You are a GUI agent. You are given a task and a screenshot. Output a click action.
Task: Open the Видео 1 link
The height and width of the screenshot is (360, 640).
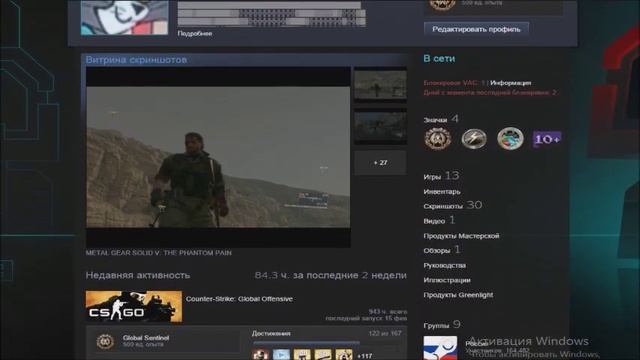(439, 220)
